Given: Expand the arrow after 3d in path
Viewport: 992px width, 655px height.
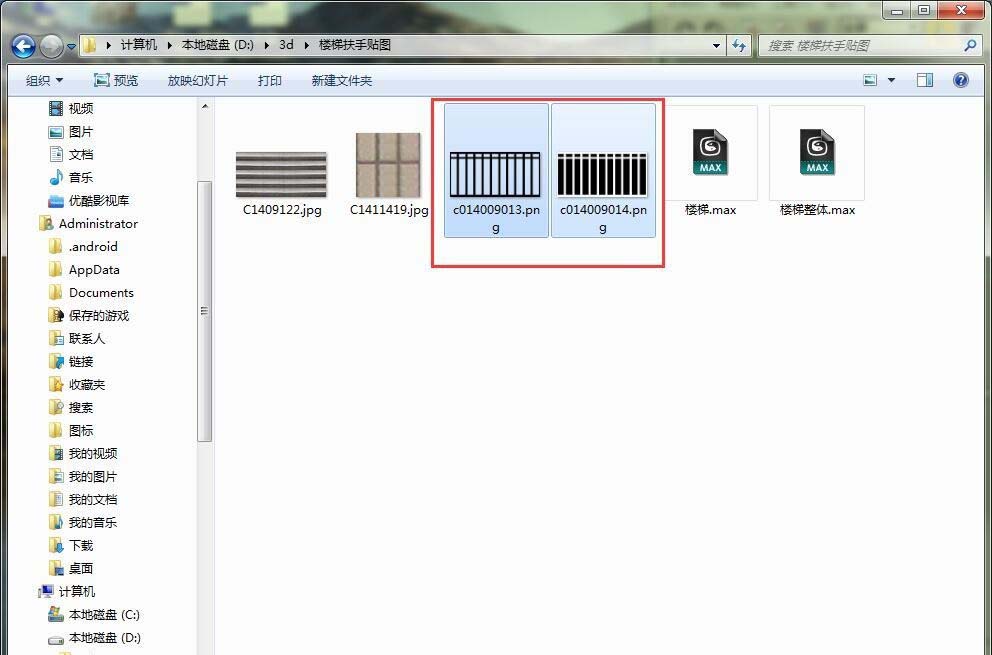Looking at the screenshot, I should 307,46.
